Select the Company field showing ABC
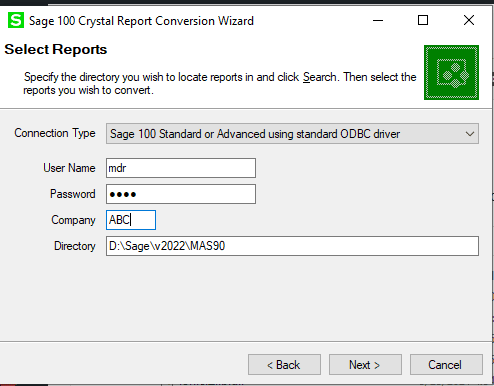The height and width of the screenshot is (386, 494). coord(131,220)
